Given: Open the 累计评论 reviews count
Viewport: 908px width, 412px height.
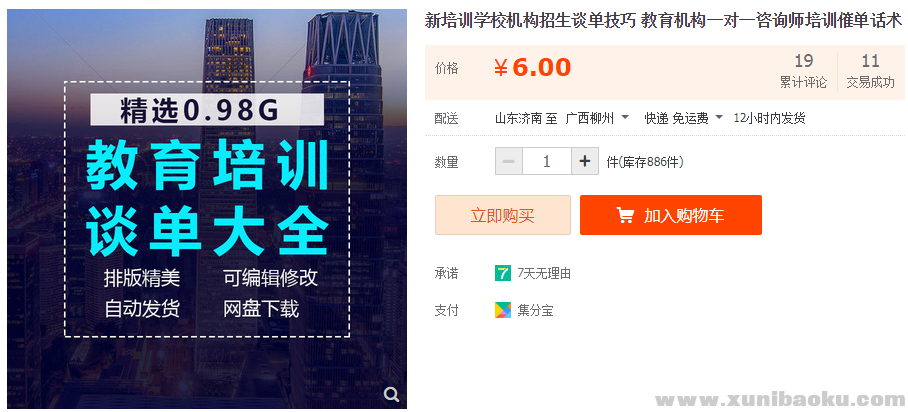Looking at the screenshot, I should pos(803,71).
